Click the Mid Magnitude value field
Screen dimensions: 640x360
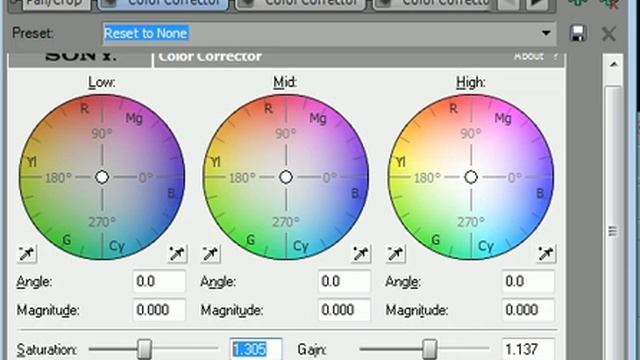pos(344,310)
